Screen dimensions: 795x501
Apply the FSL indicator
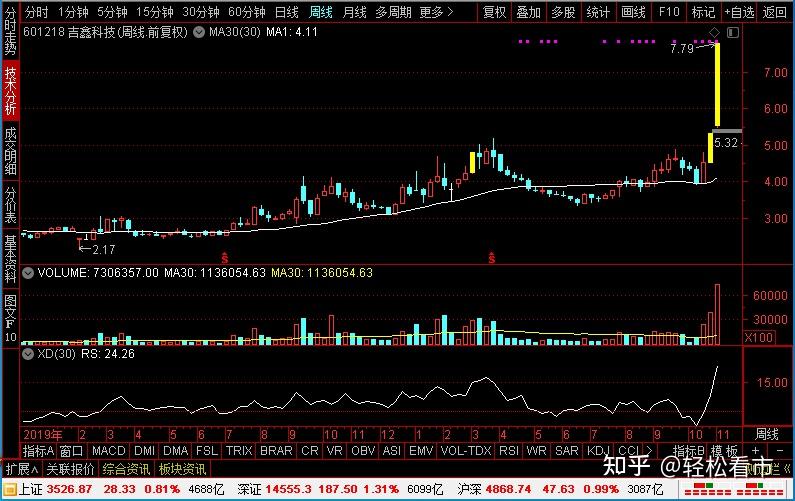coord(207,450)
